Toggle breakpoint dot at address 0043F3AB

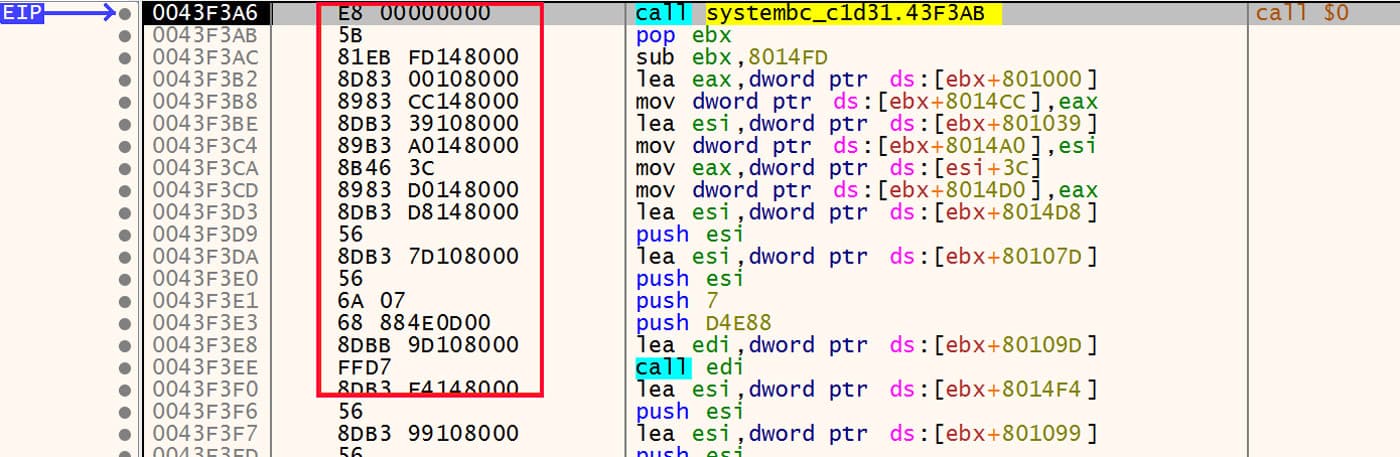pos(125,36)
